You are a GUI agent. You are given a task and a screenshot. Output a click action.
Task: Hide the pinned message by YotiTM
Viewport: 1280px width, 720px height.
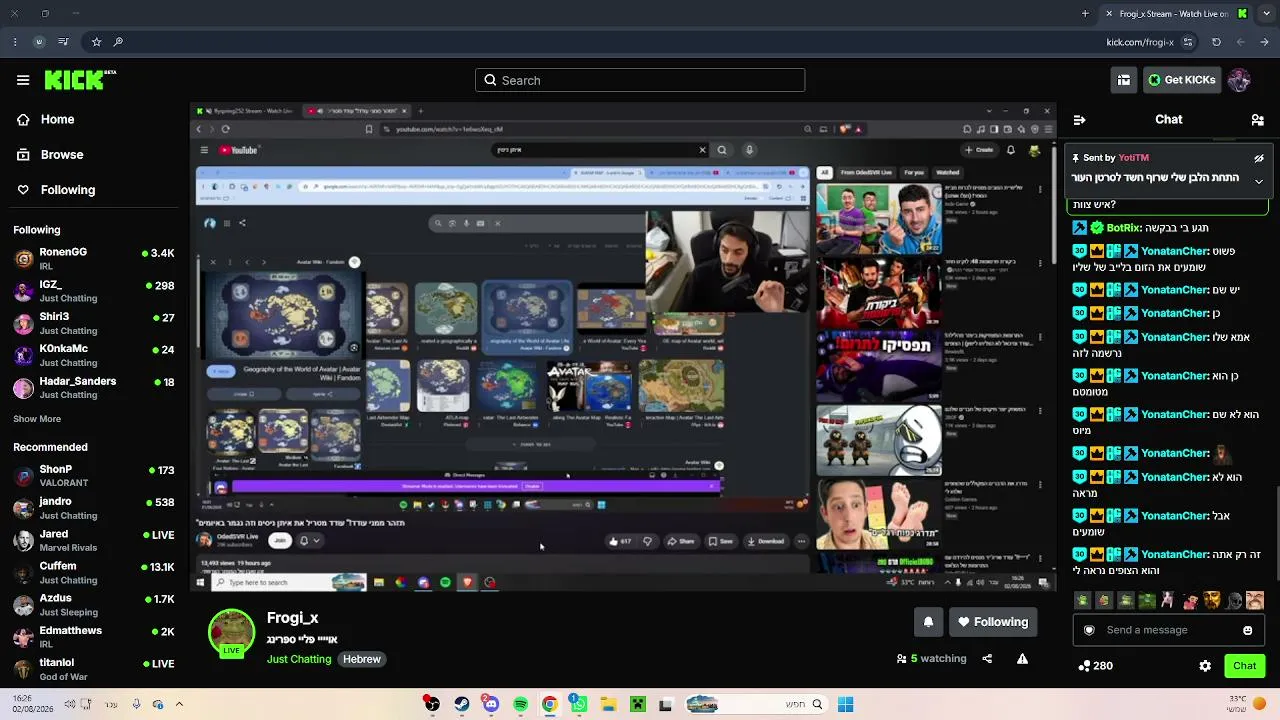1259,158
